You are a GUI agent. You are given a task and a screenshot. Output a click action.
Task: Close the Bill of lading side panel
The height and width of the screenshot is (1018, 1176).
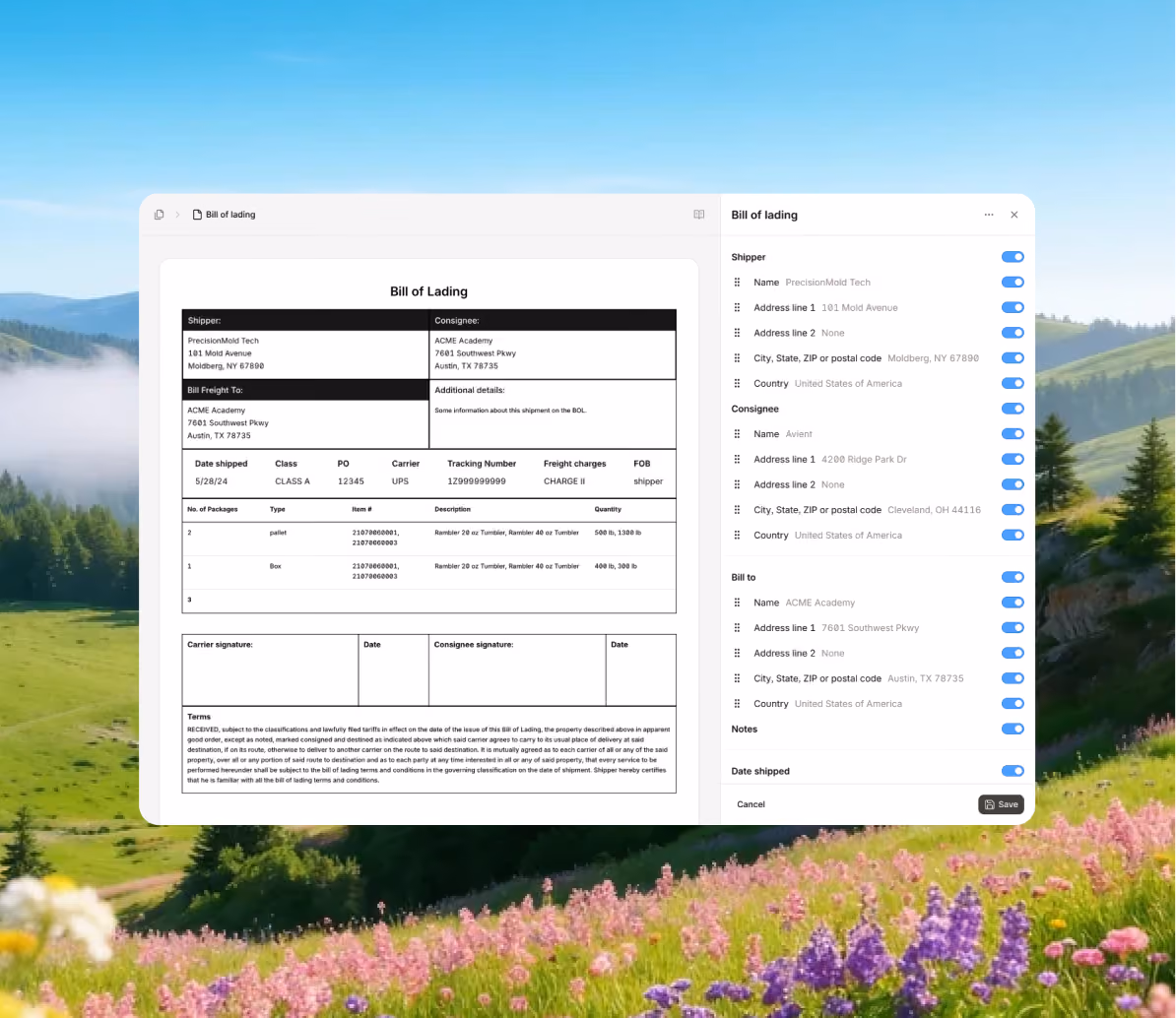coord(1014,215)
